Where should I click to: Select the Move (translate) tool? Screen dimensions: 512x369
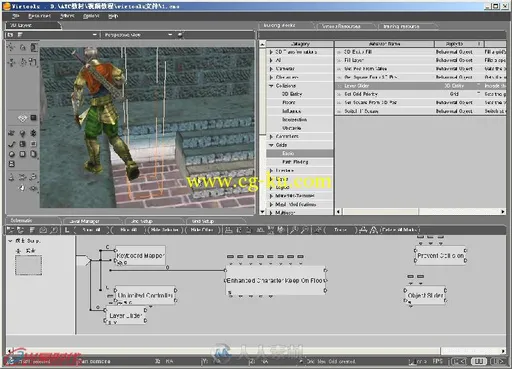pyautogui.click(x=12, y=62)
